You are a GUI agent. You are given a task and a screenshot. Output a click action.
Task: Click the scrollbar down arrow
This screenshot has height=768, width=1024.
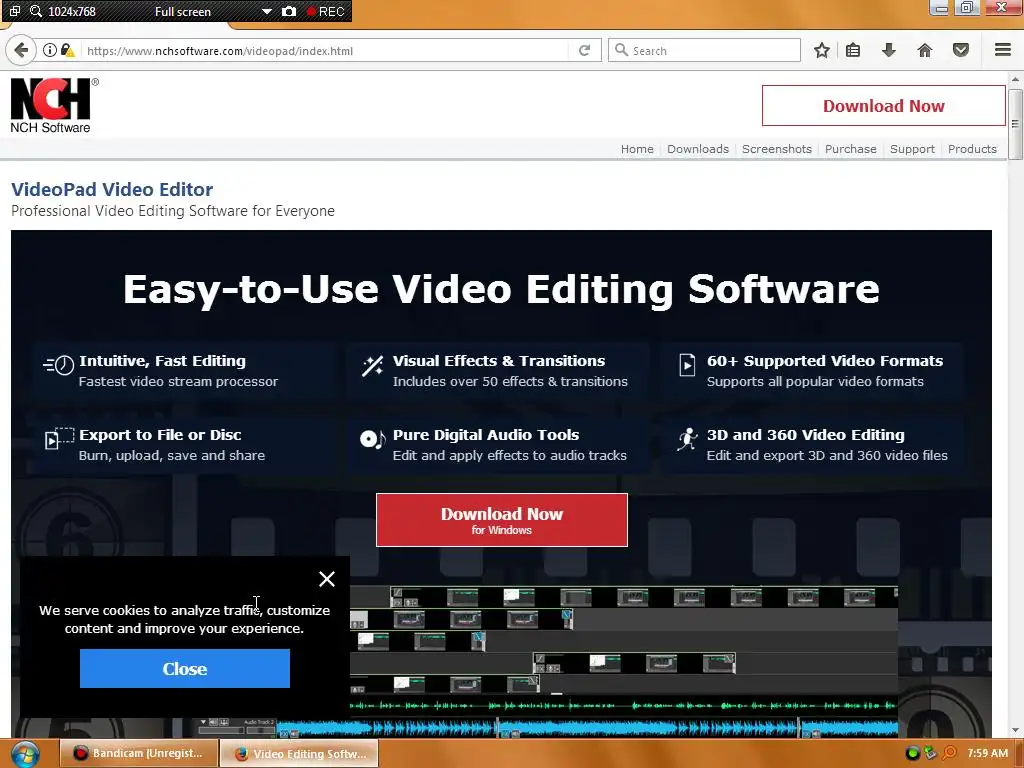[1015, 730]
